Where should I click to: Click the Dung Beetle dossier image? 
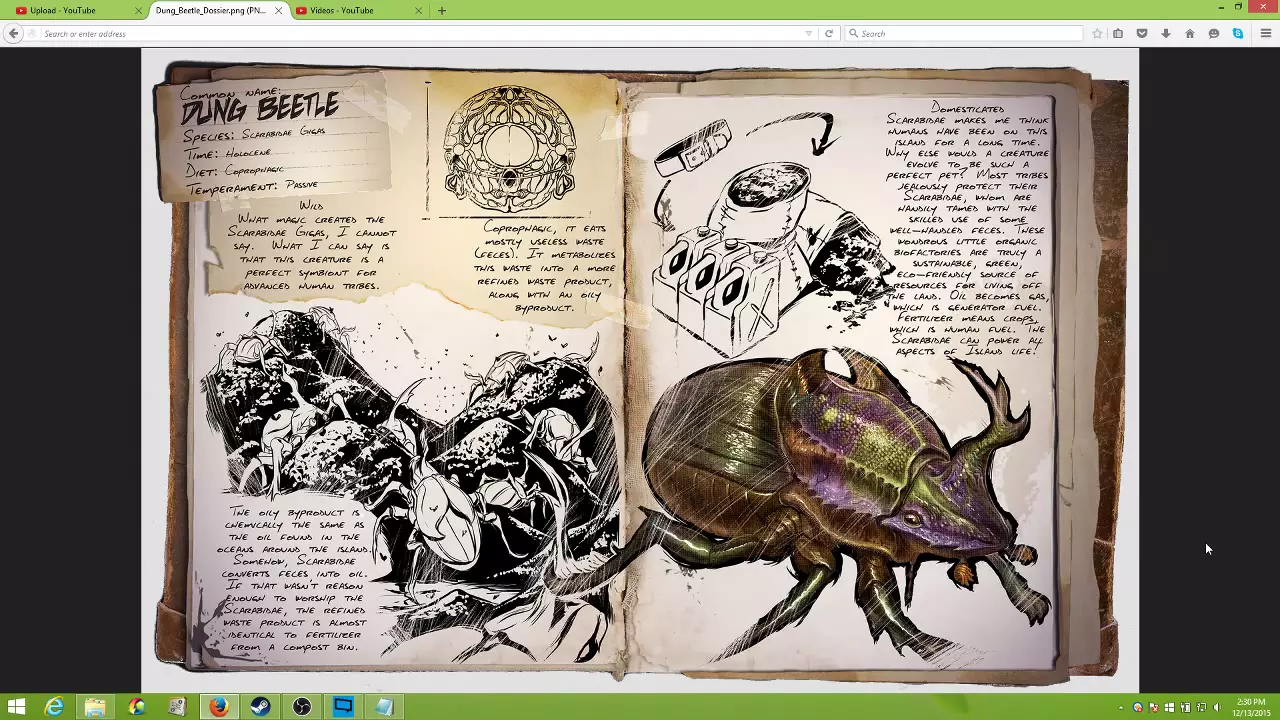(x=640, y=372)
